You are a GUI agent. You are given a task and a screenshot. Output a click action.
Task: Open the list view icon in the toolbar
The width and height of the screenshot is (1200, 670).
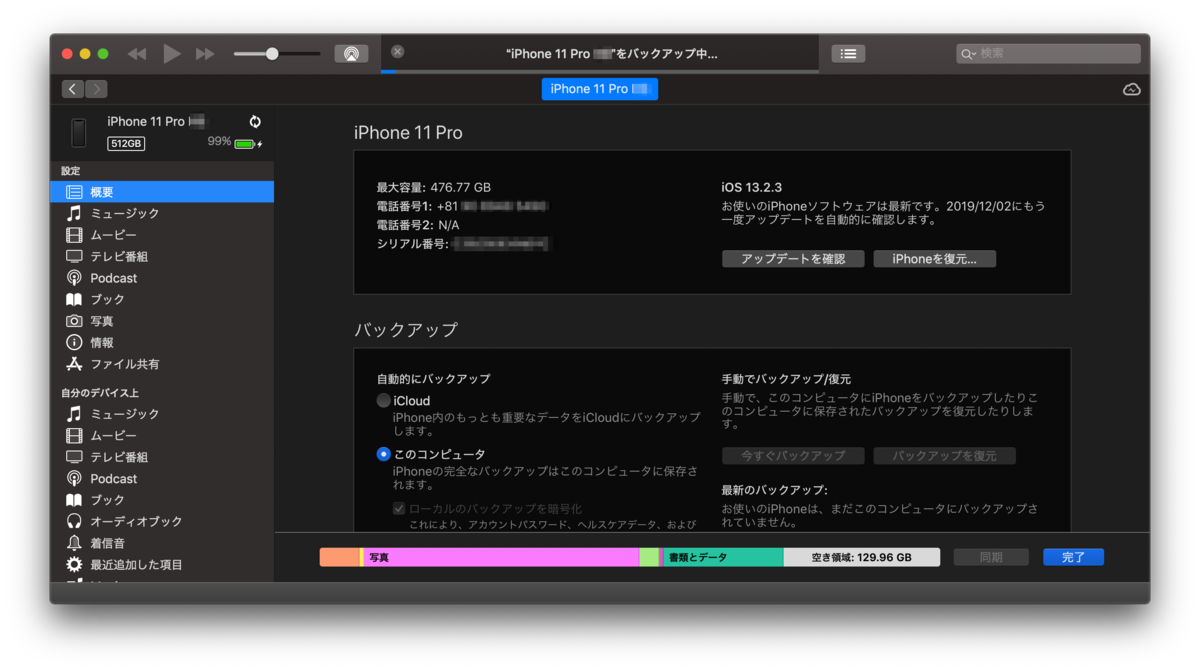[847, 52]
